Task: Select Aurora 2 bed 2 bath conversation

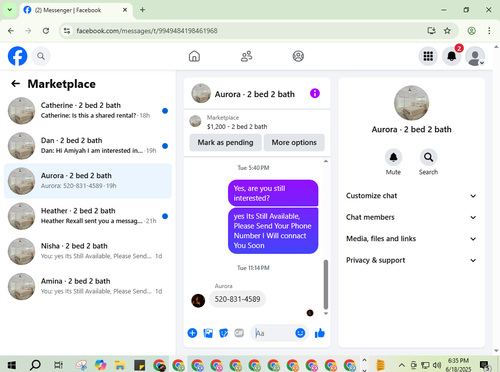Action: pyautogui.click(x=88, y=181)
